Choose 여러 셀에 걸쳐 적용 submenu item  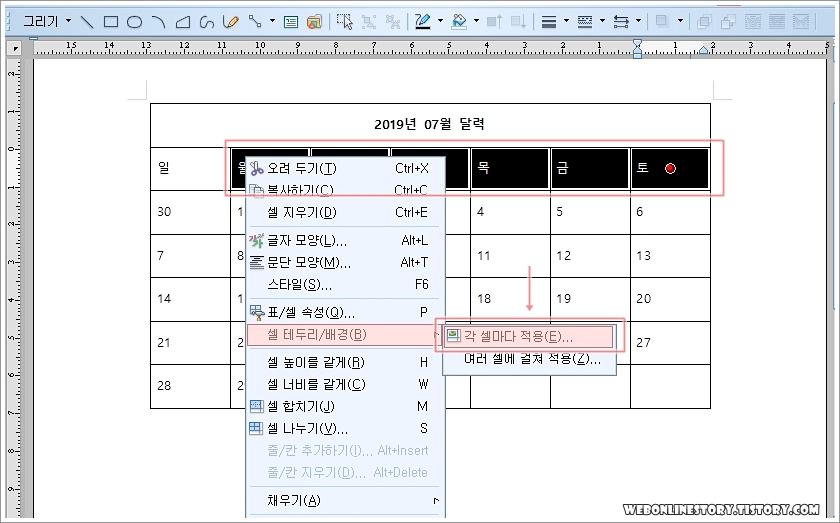click(529, 358)
